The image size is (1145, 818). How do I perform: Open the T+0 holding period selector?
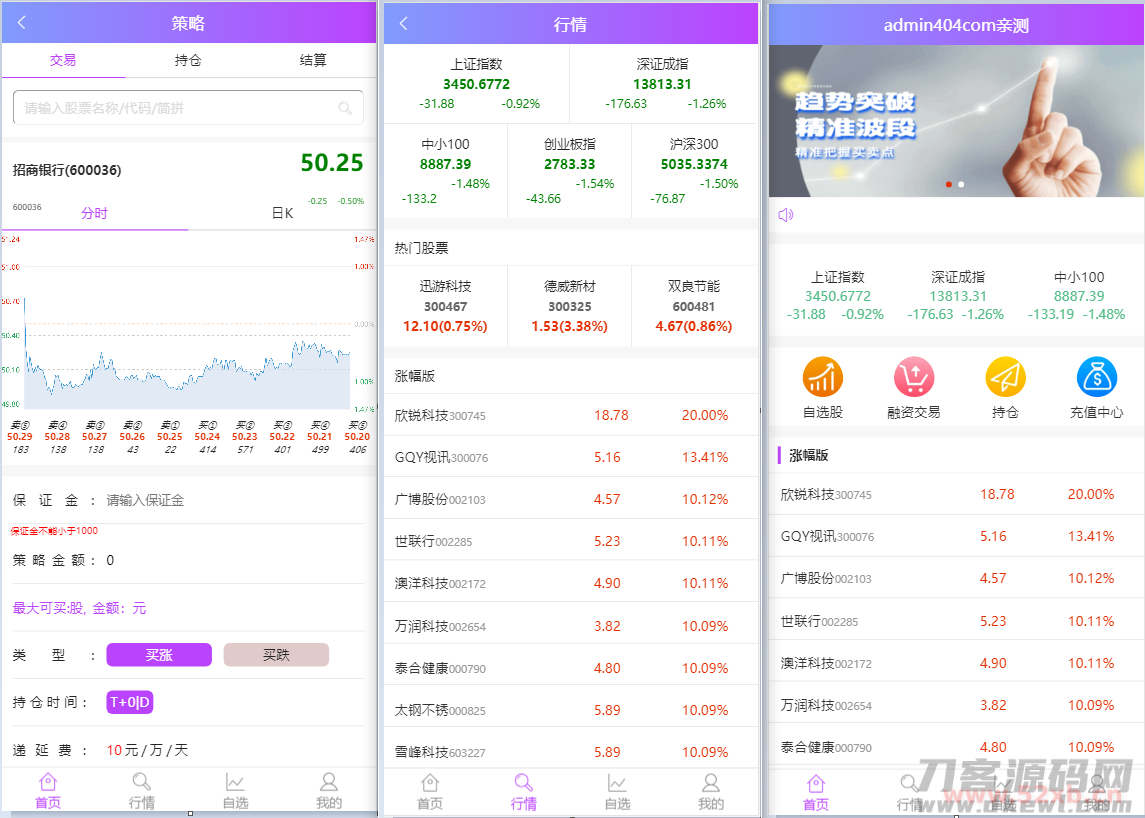pyautogui.click(x=129, y=702)
